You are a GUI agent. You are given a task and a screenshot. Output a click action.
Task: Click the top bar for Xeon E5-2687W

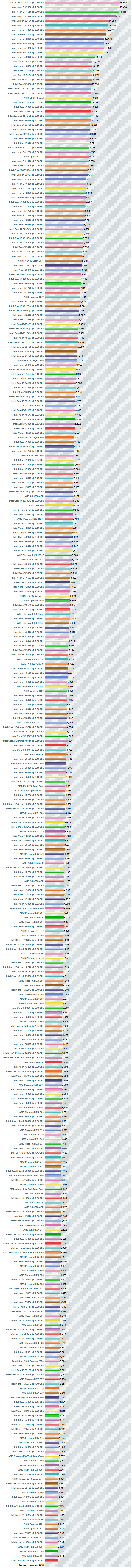(x=82, y=2)
